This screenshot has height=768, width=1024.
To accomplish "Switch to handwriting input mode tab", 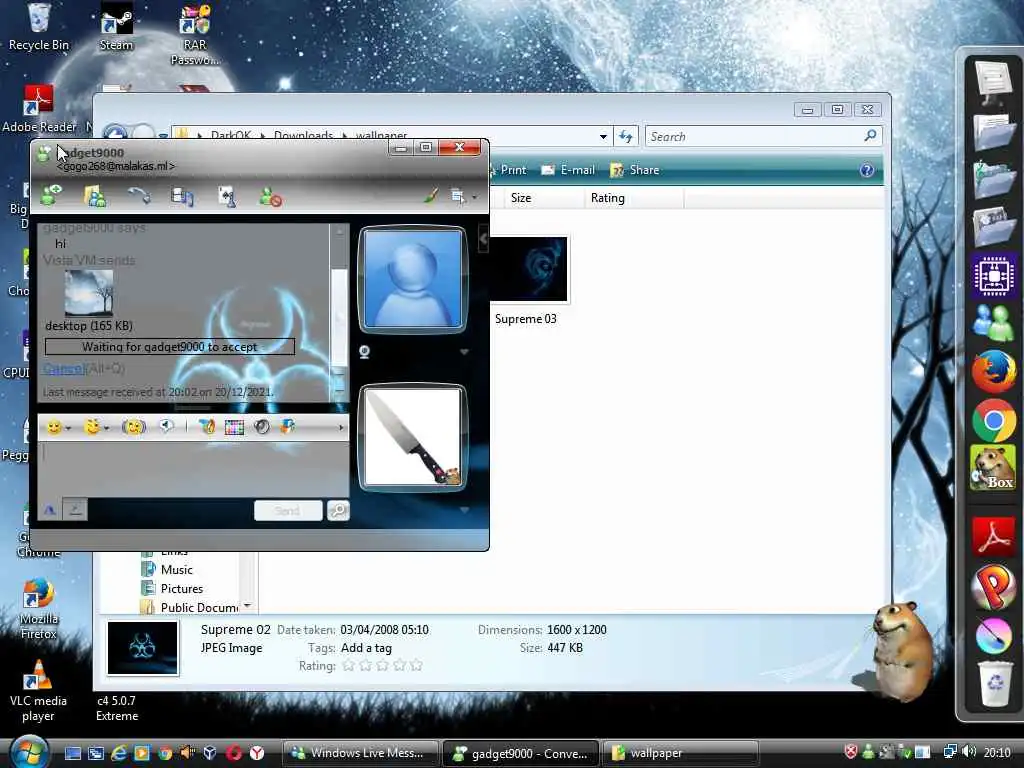I will click(75, 510).
